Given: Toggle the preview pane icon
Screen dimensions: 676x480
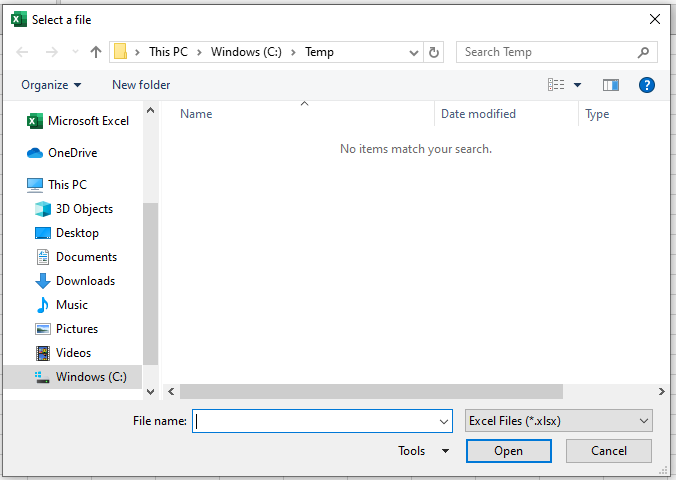Looking at the screenshot, I should coord(611,85).
